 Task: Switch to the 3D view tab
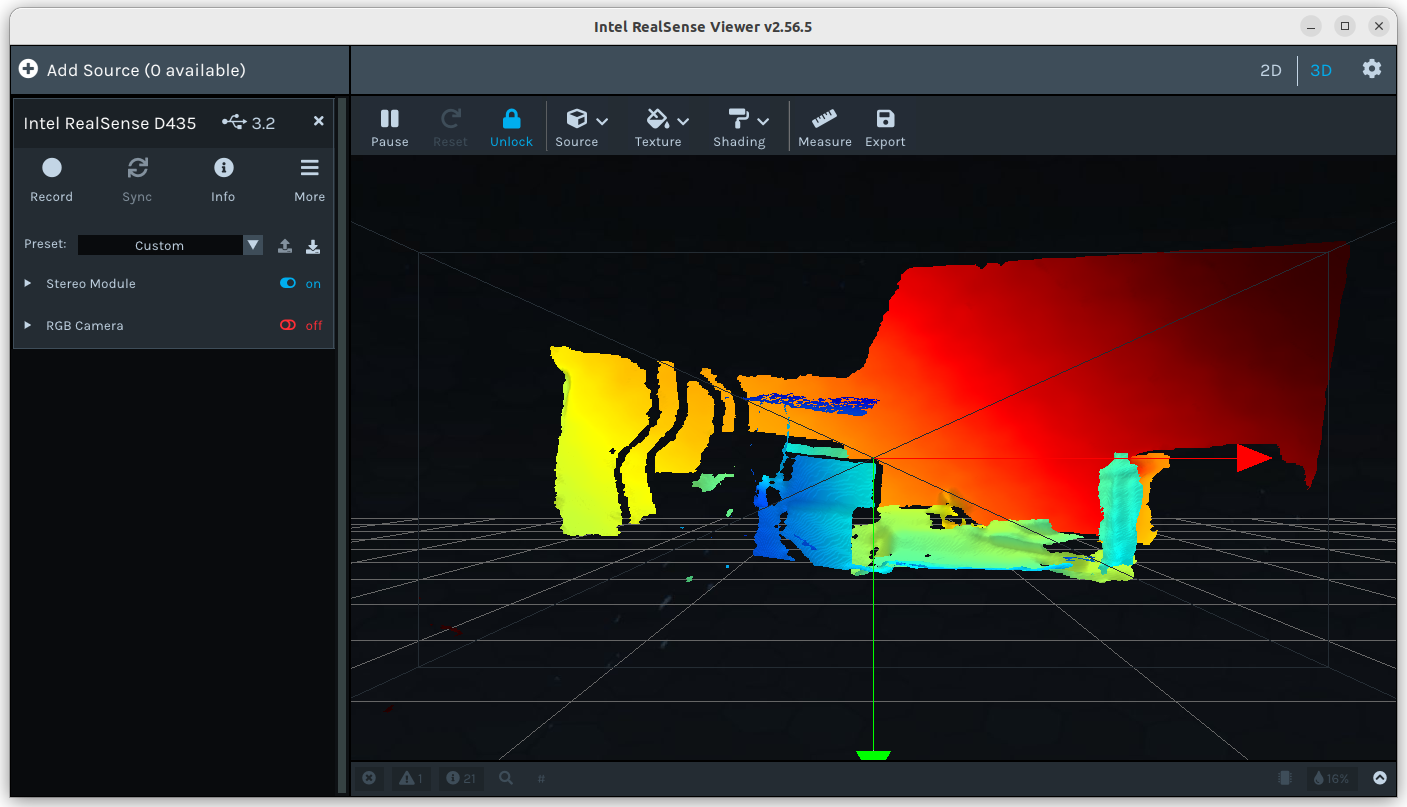pyautogui.click(x=1321, y=70)
